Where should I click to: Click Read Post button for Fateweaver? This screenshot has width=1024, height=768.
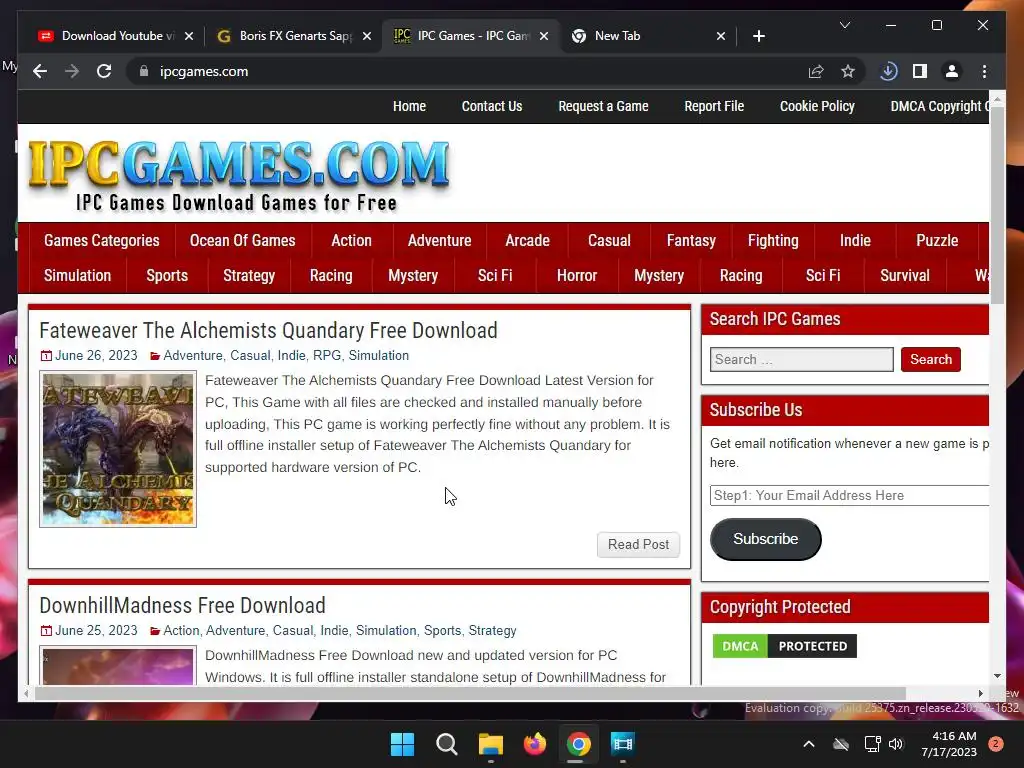[638, 545]
